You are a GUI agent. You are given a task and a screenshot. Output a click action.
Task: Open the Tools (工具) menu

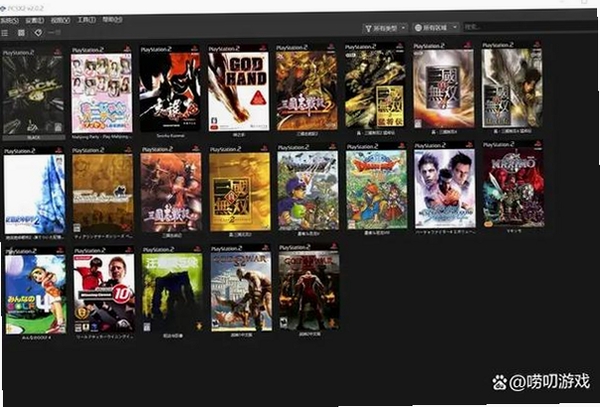86,20
